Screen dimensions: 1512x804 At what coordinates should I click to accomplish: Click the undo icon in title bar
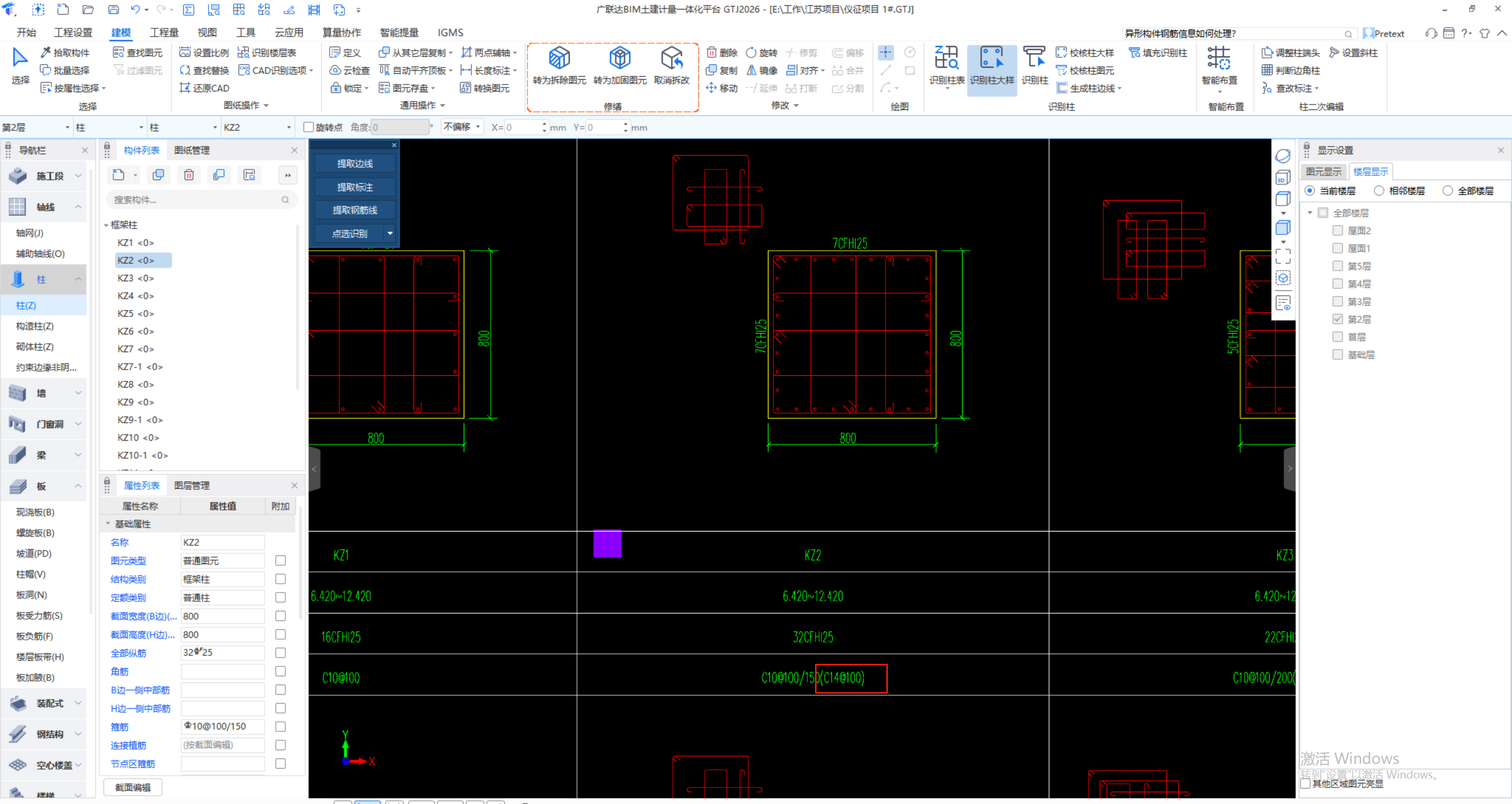coord(136,9)
